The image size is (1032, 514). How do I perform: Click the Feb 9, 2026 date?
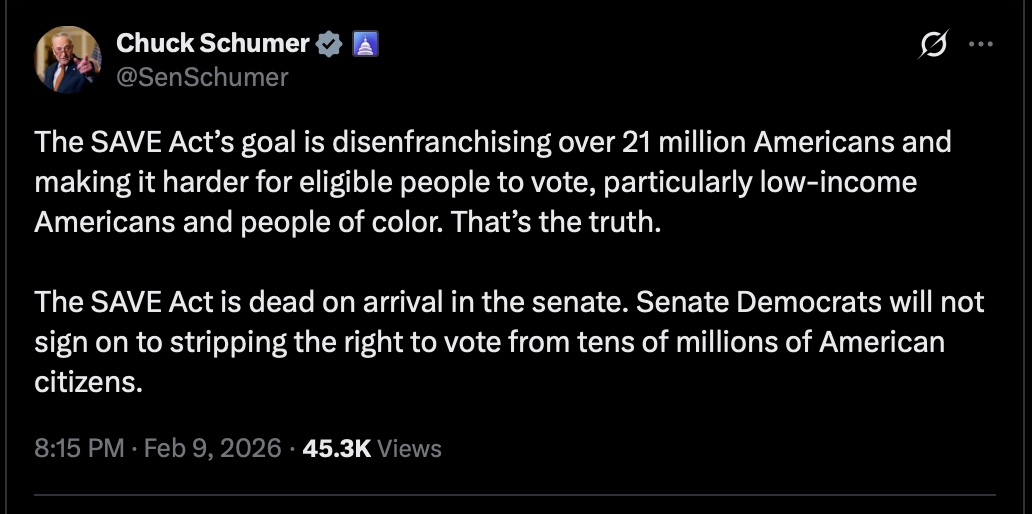click(x=212, y=448)
